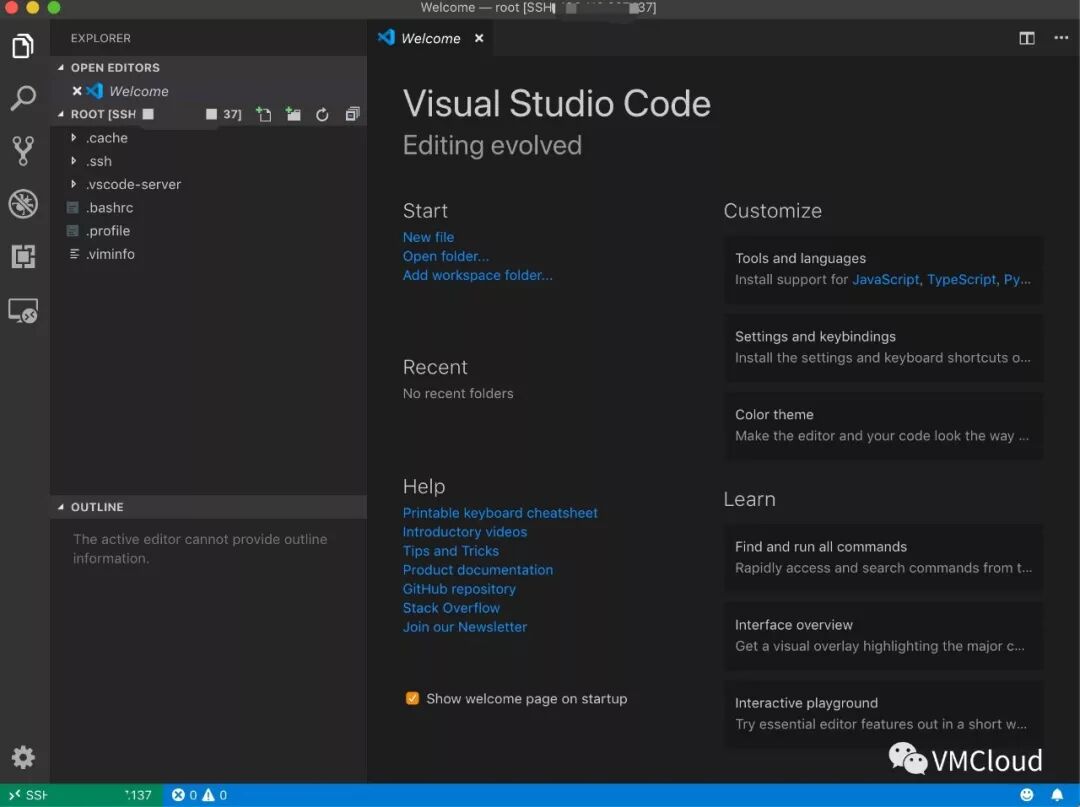This screenshot has height=807, width=1080.
Task: Open Stack Overflow link
Action: click(x=451, y=608)
